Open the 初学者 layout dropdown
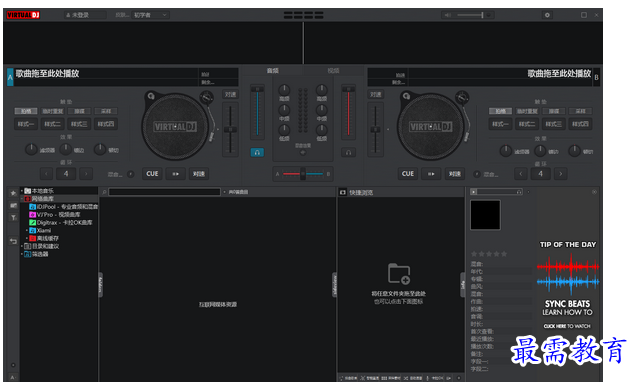 coord(150,15)
